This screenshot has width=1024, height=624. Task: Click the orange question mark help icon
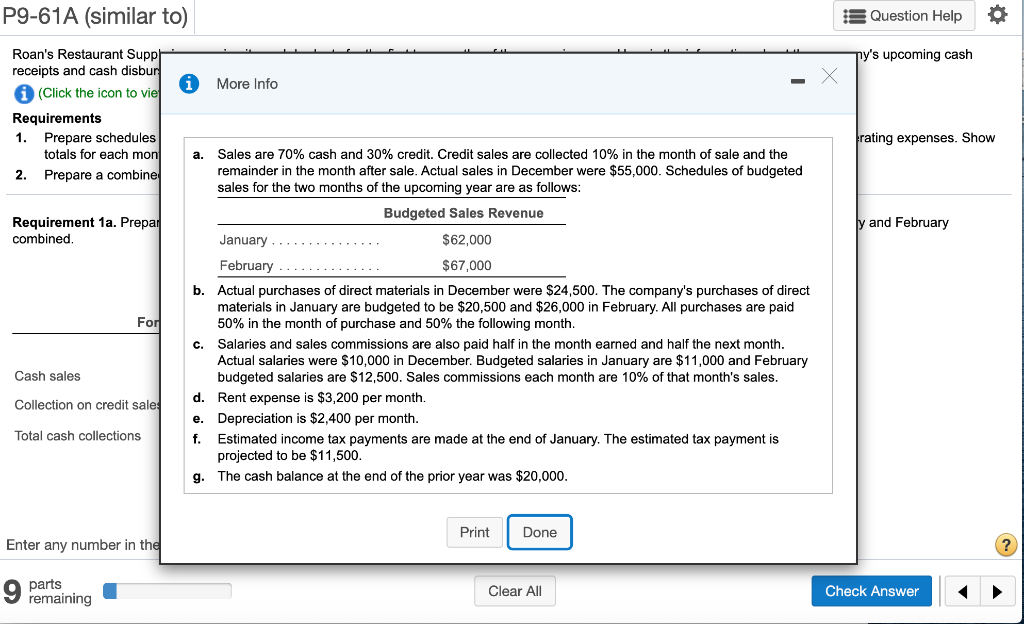coord(1005,545)
